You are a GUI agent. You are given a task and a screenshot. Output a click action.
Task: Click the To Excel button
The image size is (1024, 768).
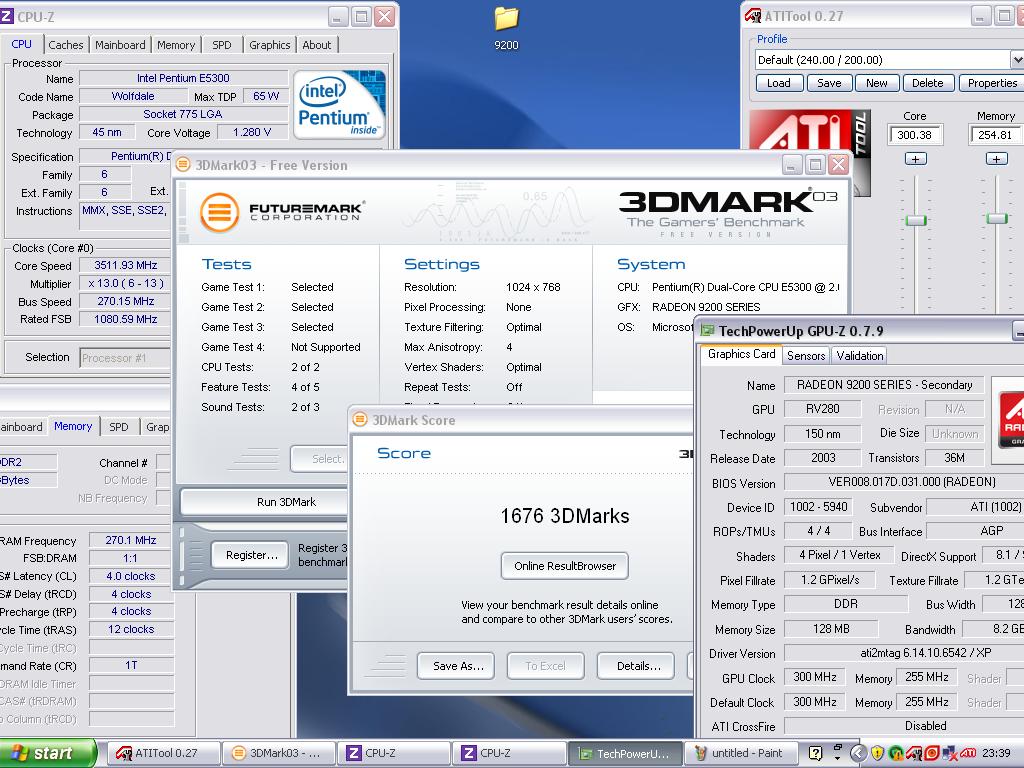point(545,665)
